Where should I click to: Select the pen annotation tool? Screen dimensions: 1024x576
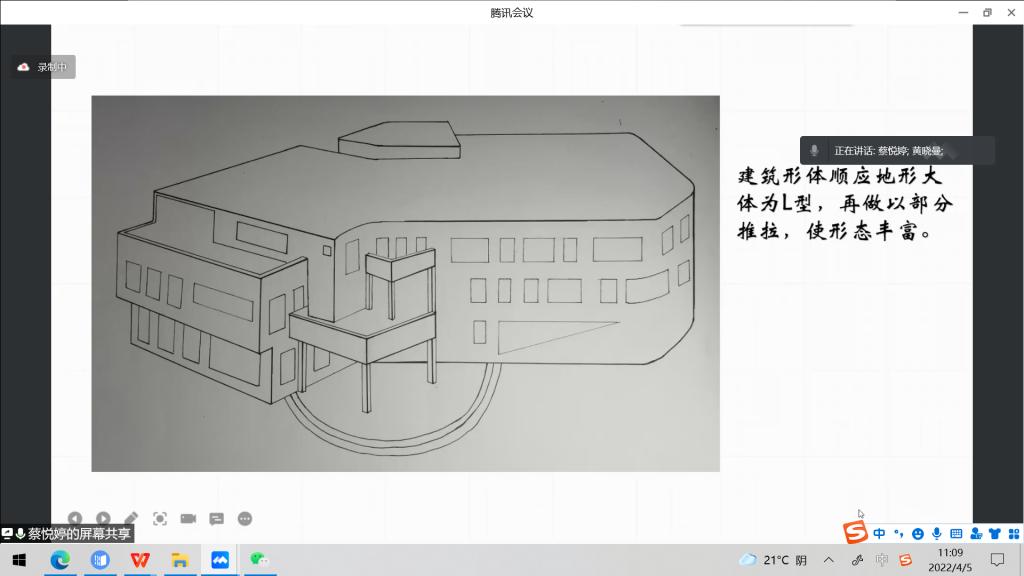click(131, 519)
